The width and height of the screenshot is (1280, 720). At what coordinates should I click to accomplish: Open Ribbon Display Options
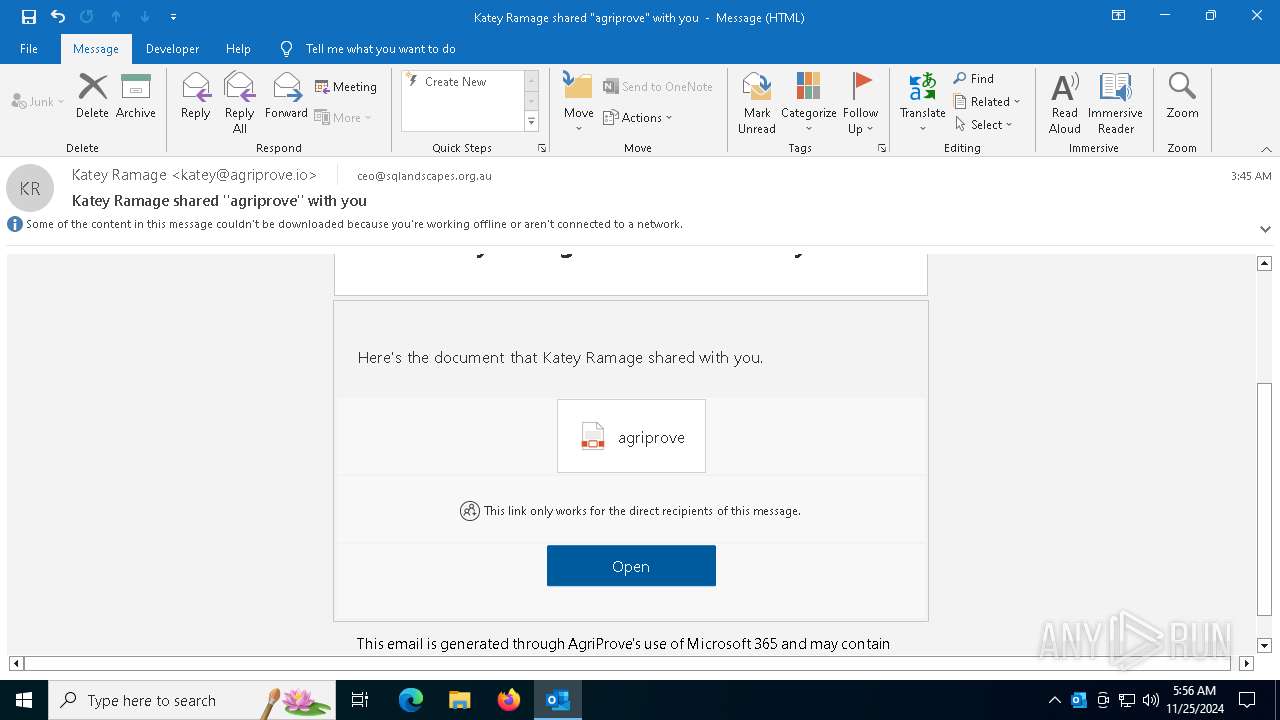click(x=1119, y=16)
